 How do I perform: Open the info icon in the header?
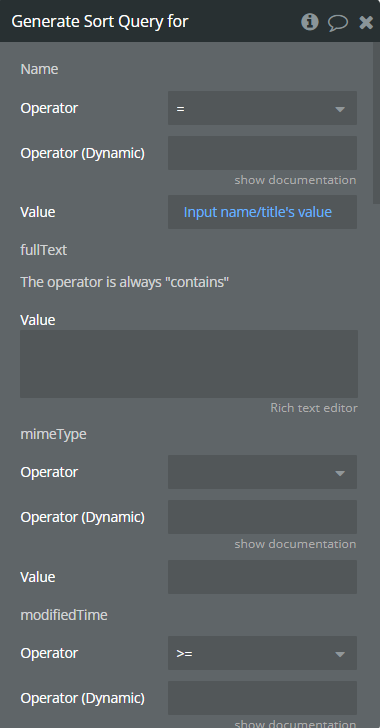(x=310, y=22)
